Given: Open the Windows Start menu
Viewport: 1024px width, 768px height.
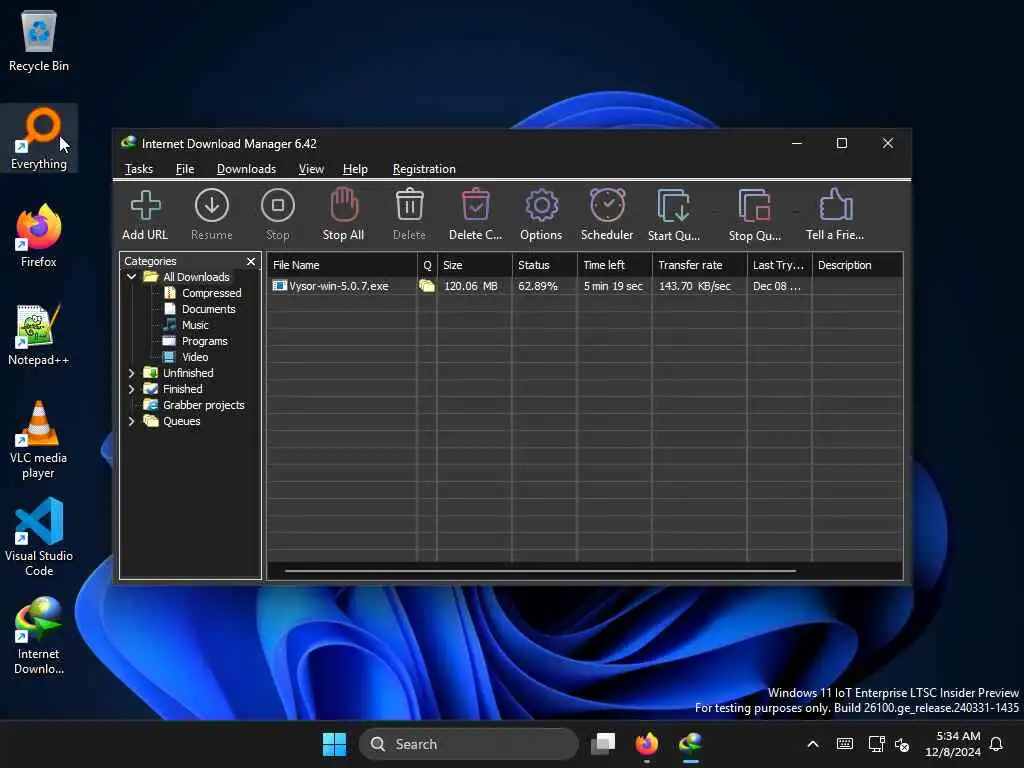Looking at the screenshot, I should pos(334,744).
